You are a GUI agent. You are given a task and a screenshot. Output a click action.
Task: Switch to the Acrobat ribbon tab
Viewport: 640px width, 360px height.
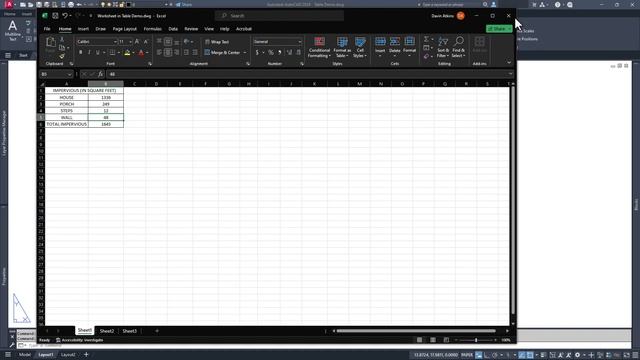coord(244,29)
